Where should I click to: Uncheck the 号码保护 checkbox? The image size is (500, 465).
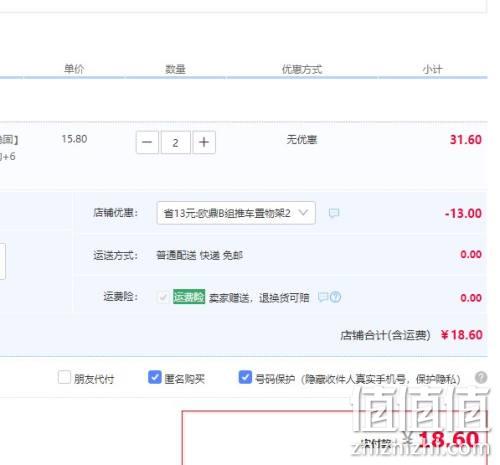coord(245,377)
